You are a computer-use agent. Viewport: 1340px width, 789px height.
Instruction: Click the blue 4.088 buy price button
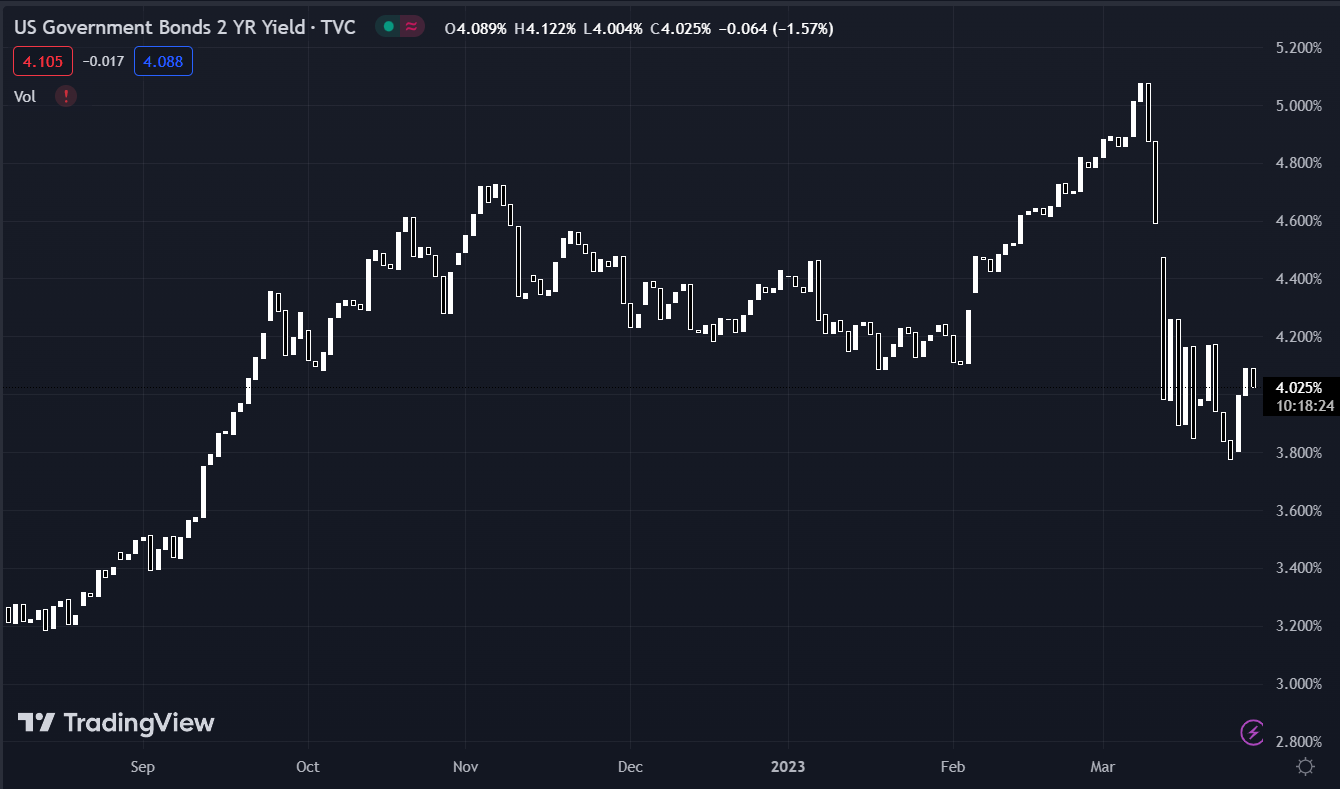pyautogui.click(x=162, y=62)
